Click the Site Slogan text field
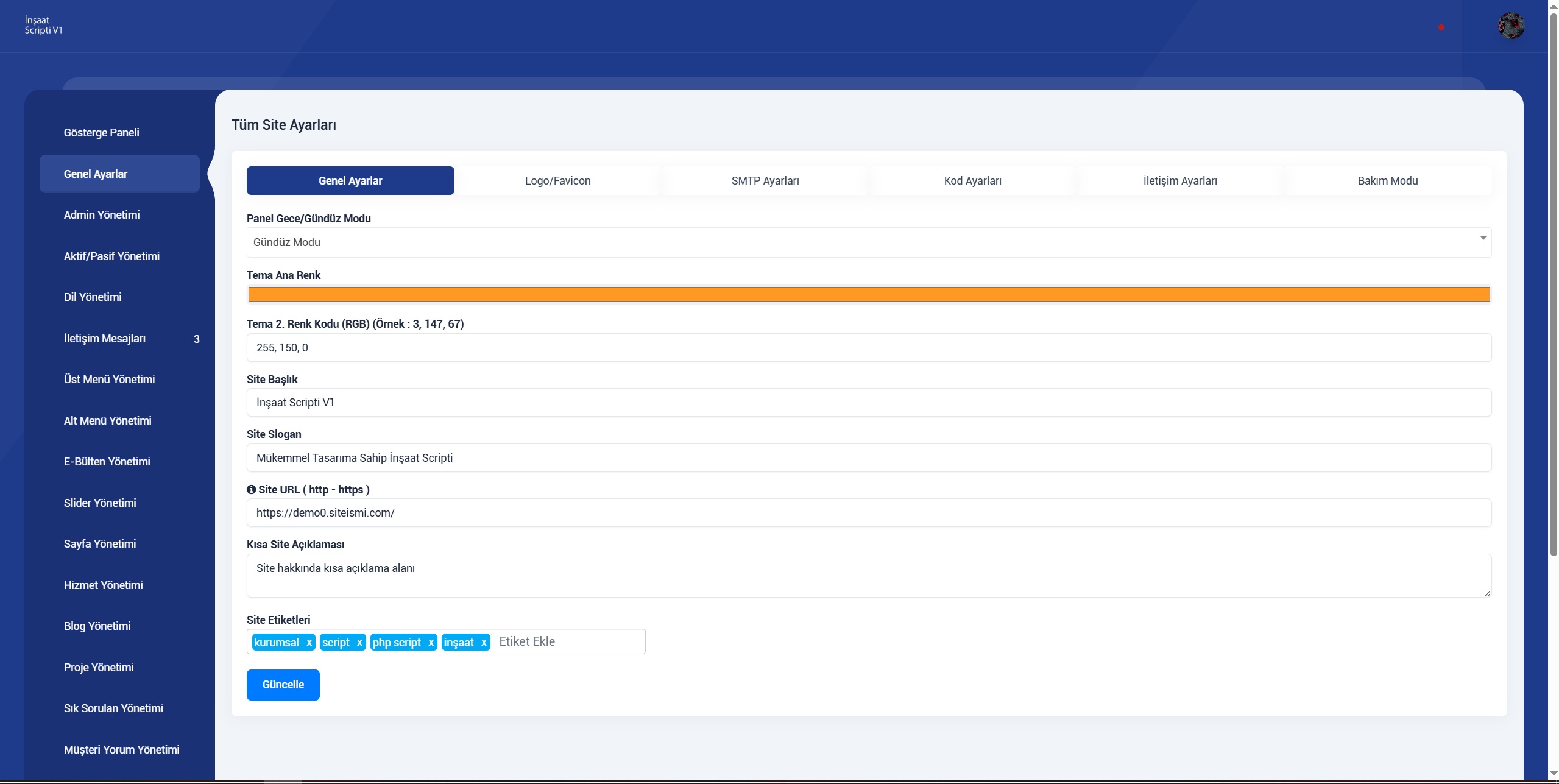The width and height of the screenshot is (1559, 784). point(869,458)
